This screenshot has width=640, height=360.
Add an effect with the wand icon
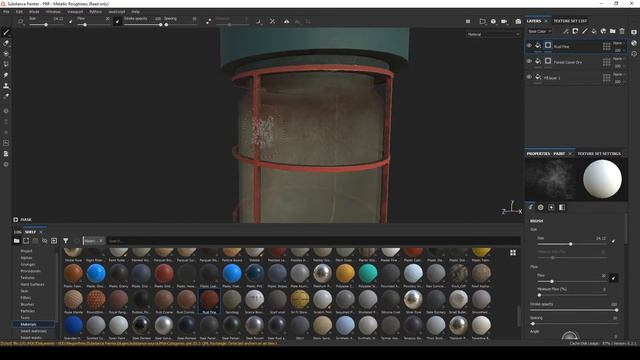click(x=566, y=31)
